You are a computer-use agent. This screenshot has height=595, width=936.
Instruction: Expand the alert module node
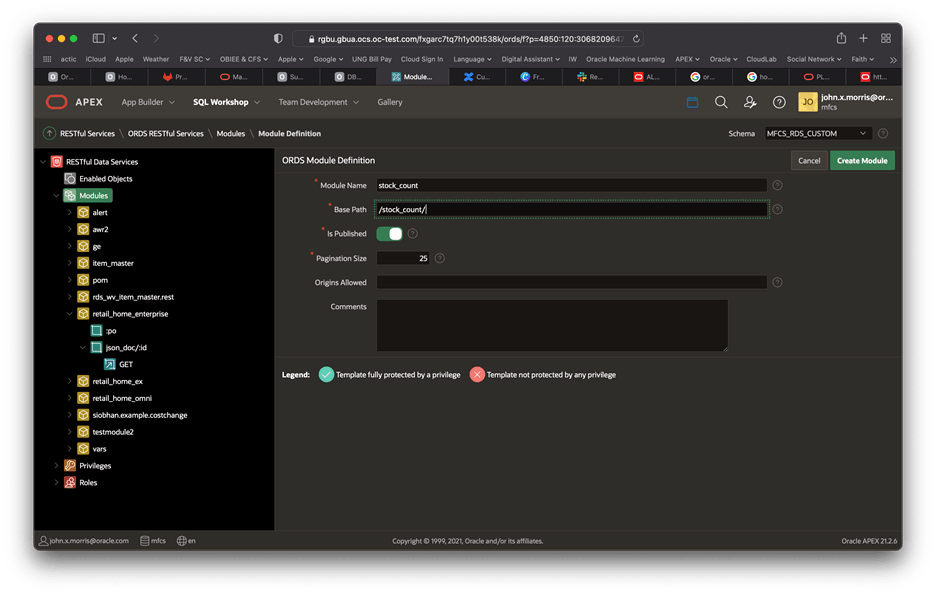[x=69, y=212]
